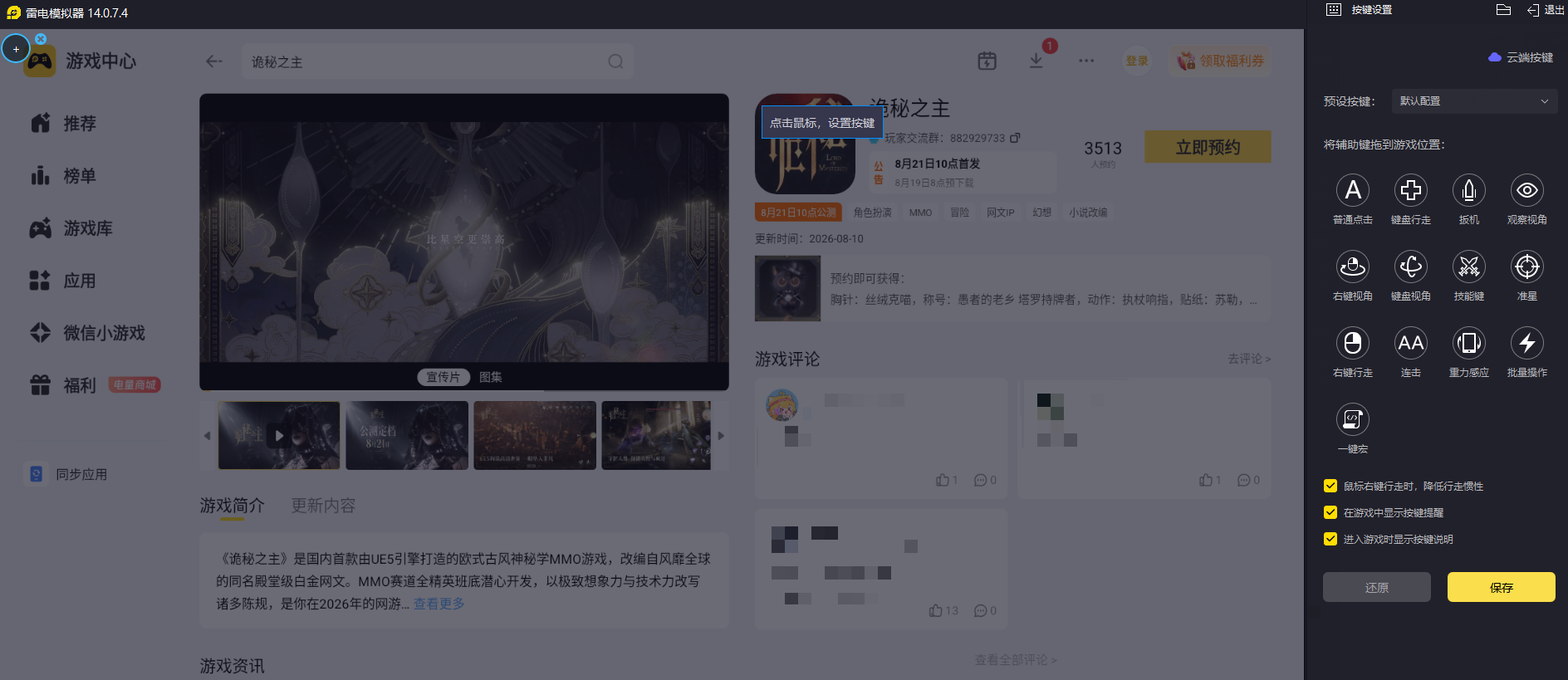The width and height of the screenshot is (1568, 680).
Task: Open the downloads icon with badge
Action: pyautogui.click(x=1036, y=61)
